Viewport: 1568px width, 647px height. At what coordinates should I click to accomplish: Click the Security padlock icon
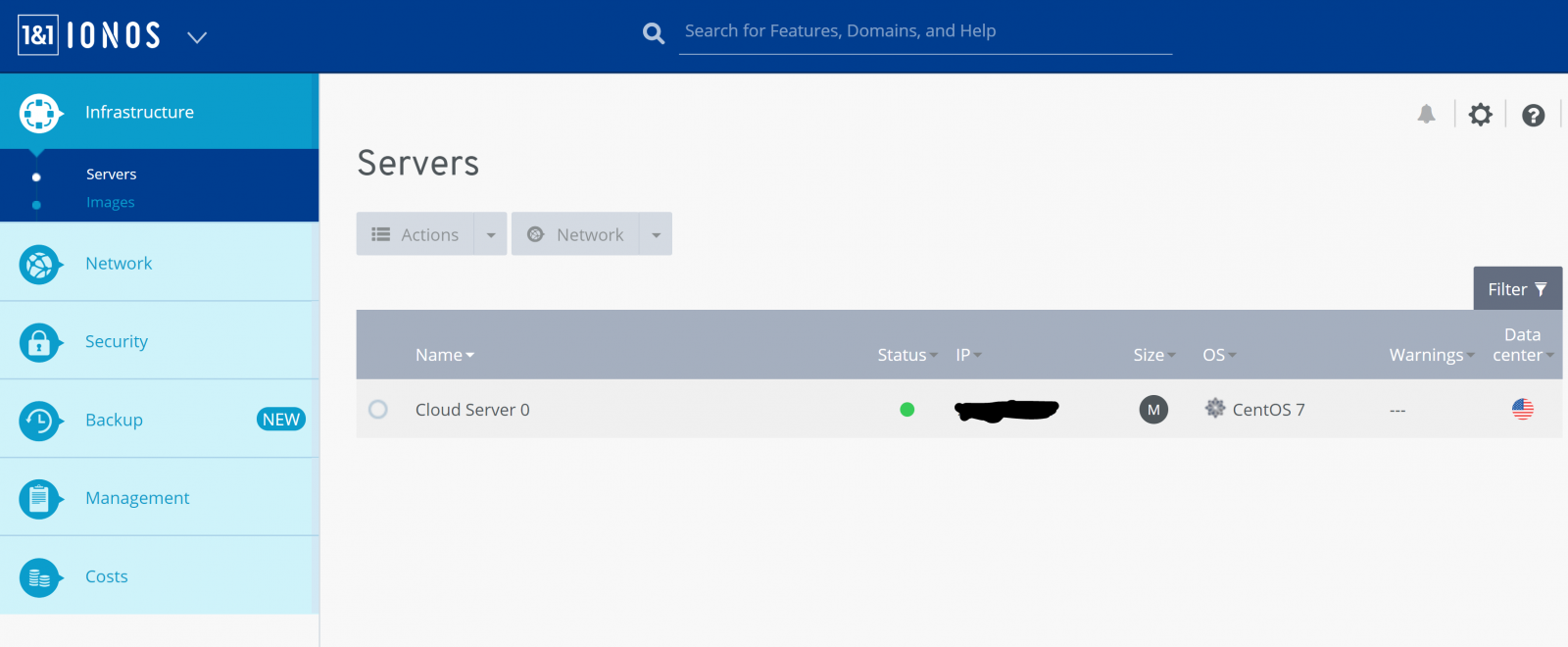(x=39, y=342)
